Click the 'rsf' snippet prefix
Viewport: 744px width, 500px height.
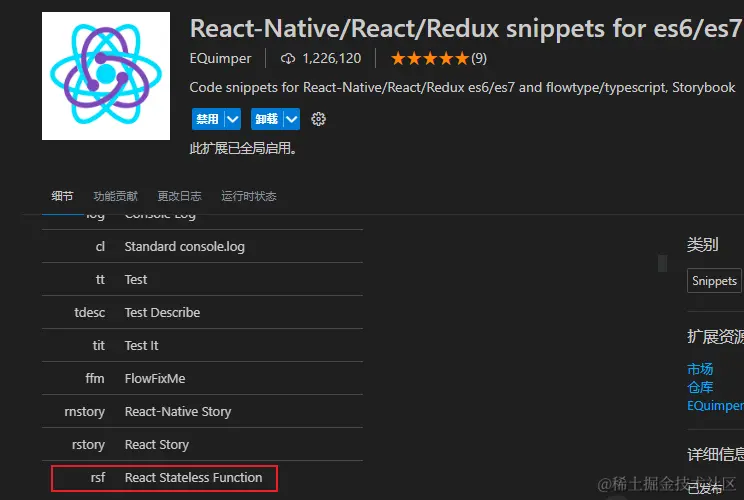(x=98, y=477)
